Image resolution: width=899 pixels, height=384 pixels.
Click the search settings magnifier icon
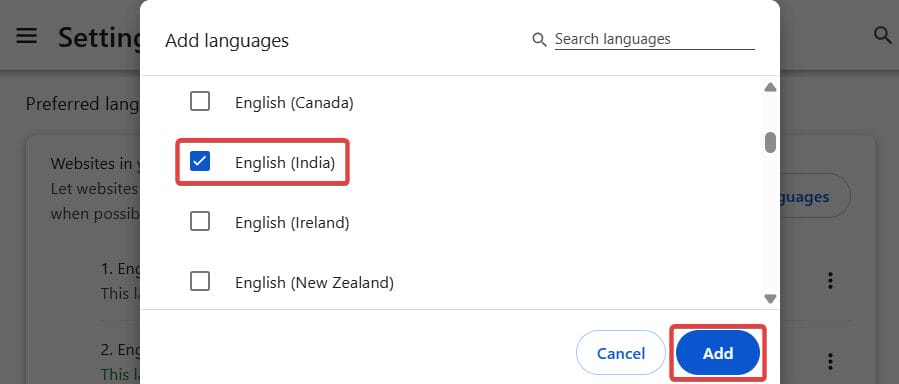(882, 36)
